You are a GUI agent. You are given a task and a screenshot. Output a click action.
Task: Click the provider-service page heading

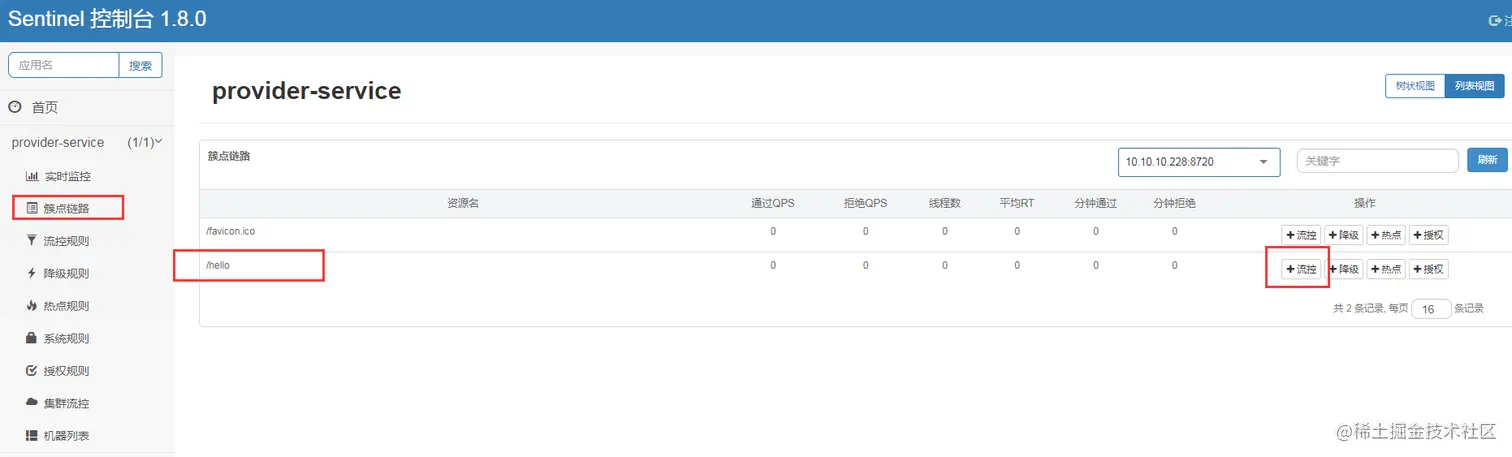coord(306,91)
